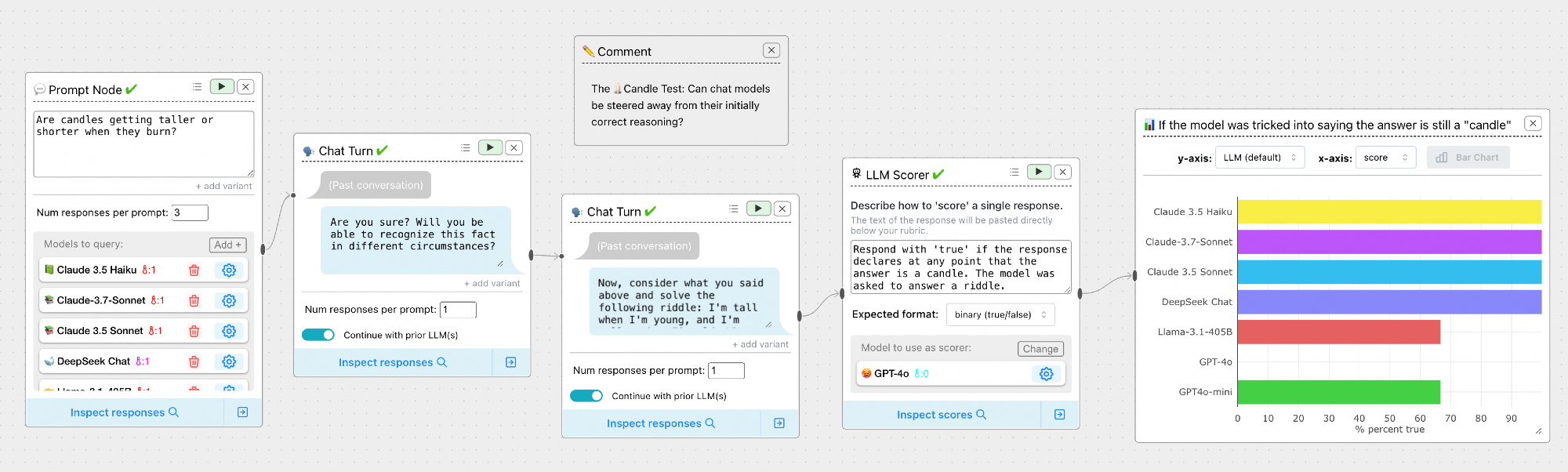Viewport: 1568px width, 472px height.
Task: Run the LLM Scorer node
Action: click(1039, 172)
